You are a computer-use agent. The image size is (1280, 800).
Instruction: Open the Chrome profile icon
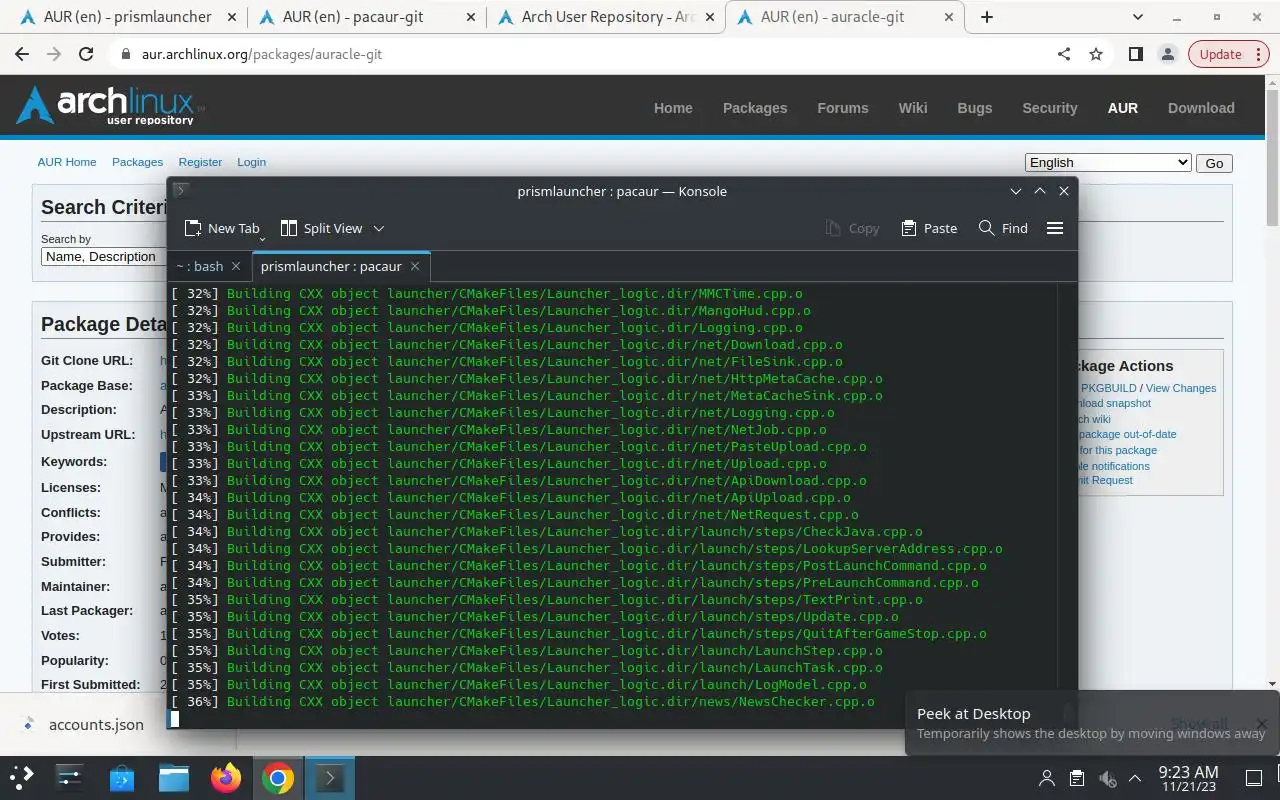click(1167, 54)
